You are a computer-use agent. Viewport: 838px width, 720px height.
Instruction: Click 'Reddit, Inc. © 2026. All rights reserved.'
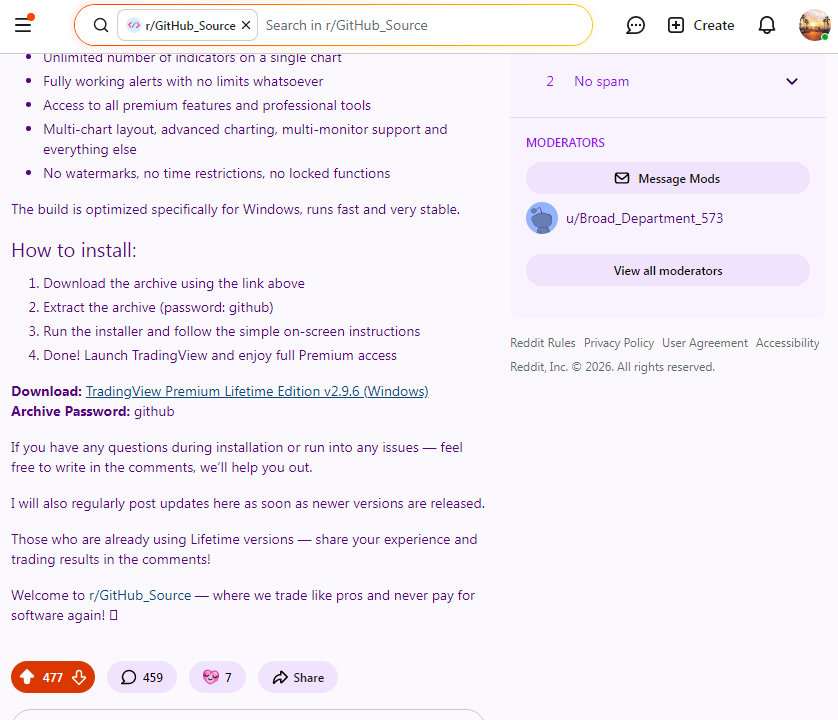click(612, 367)
